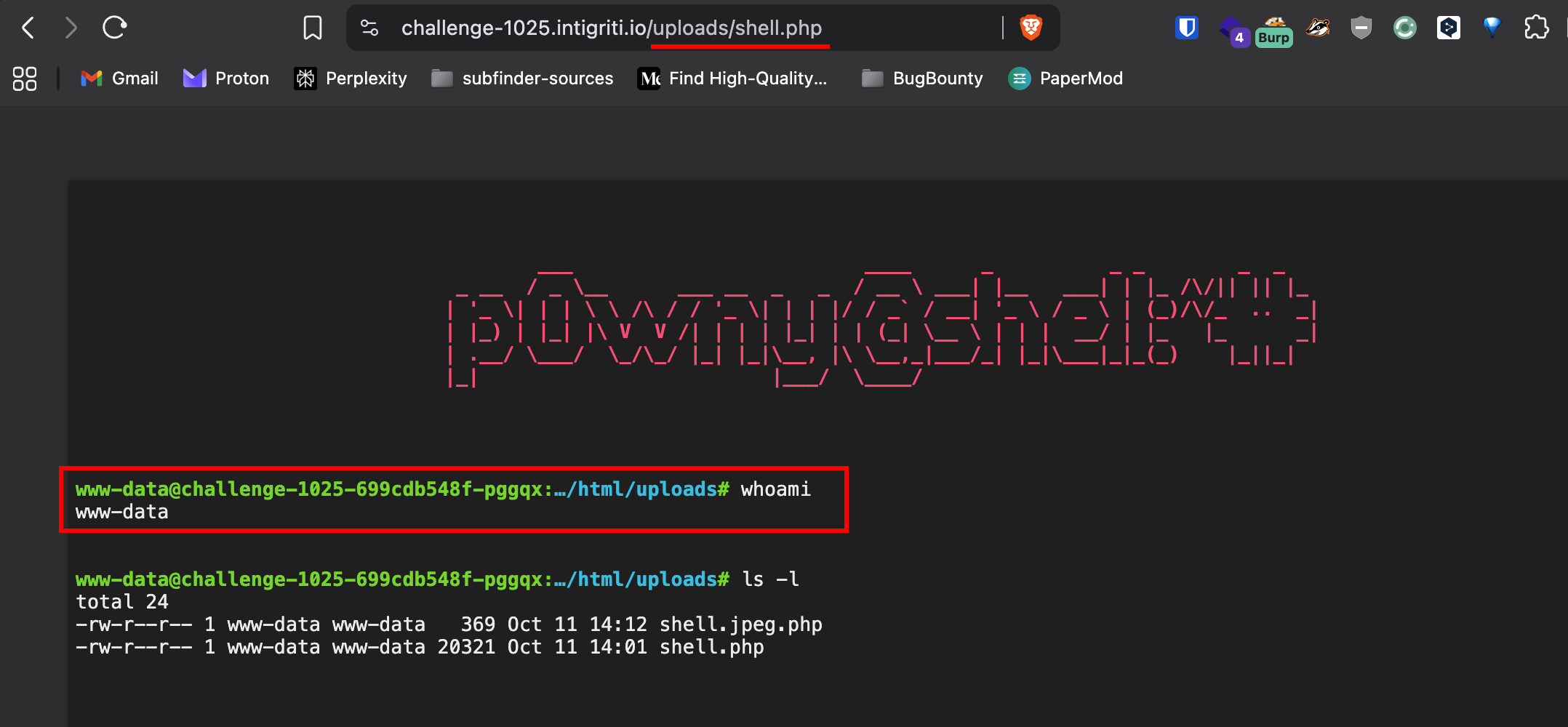Open the Bitwarden extension

pos(1186,28)
